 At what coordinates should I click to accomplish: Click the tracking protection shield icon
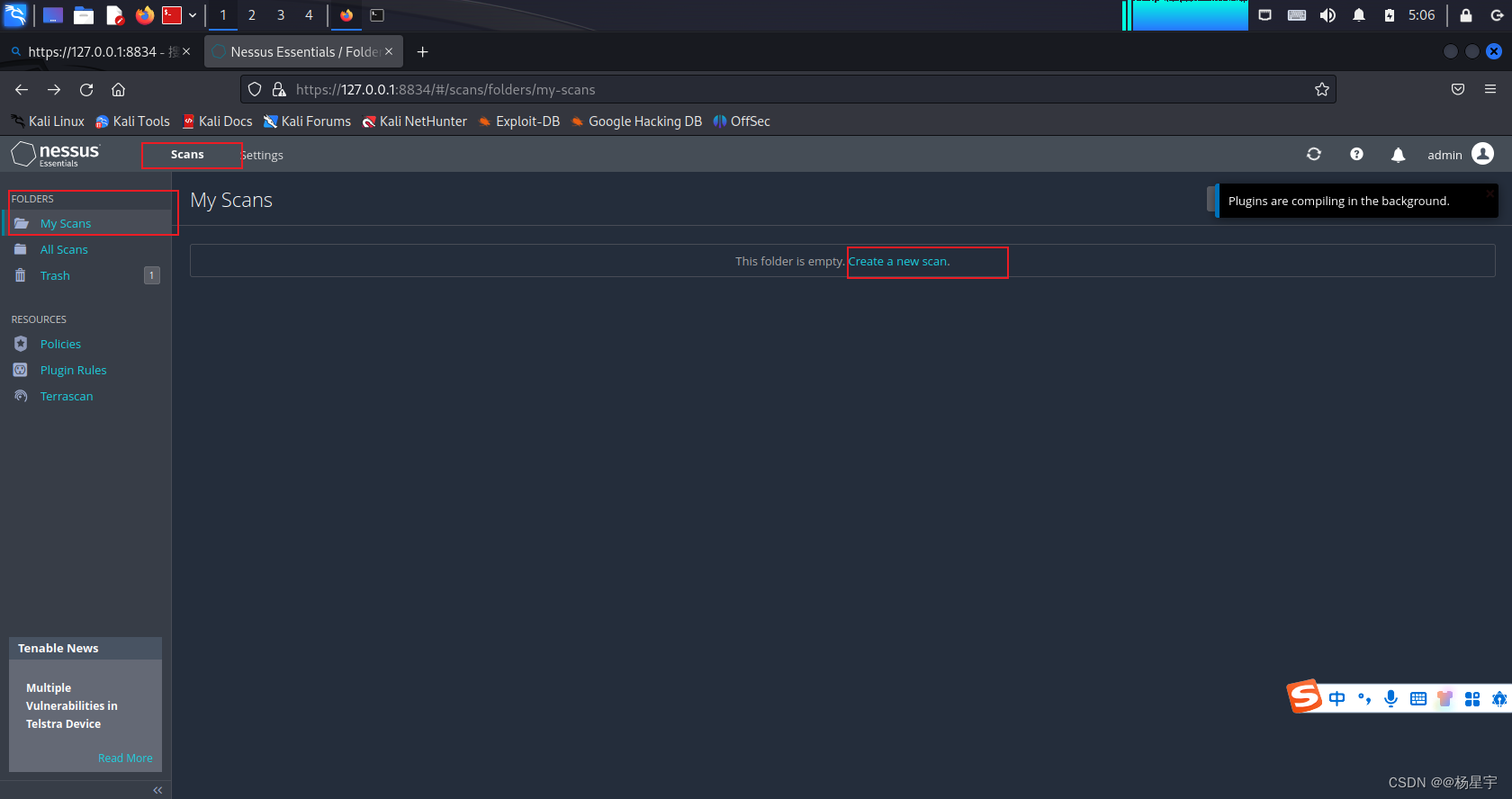tap(255, 89)
